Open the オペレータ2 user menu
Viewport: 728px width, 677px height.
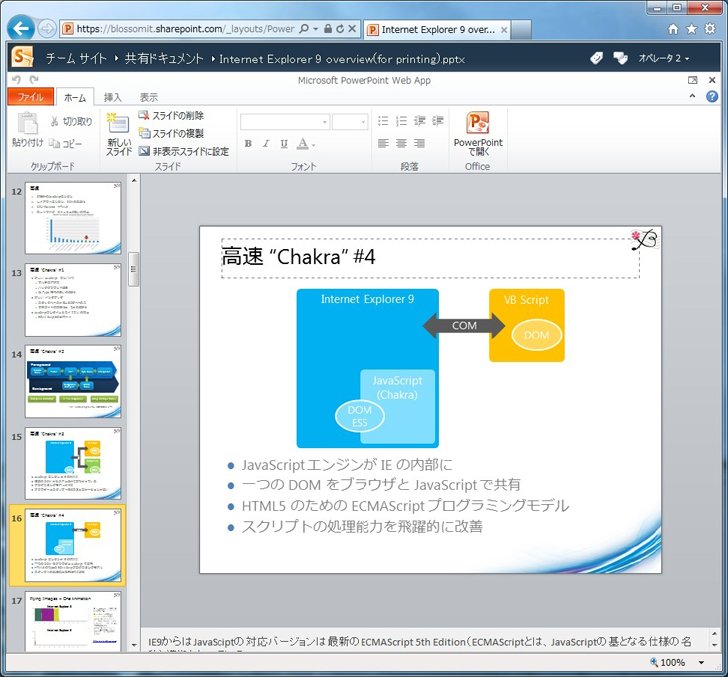[663, 58]
